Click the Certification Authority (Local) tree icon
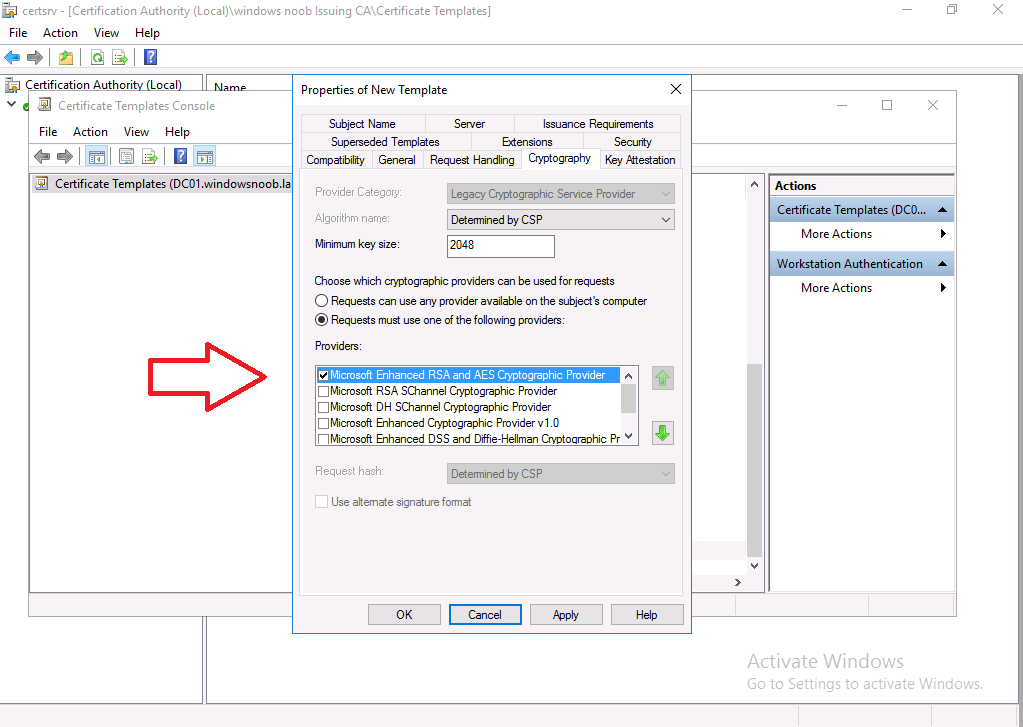This screenshot has height=727, width=1023. [12, 85]
